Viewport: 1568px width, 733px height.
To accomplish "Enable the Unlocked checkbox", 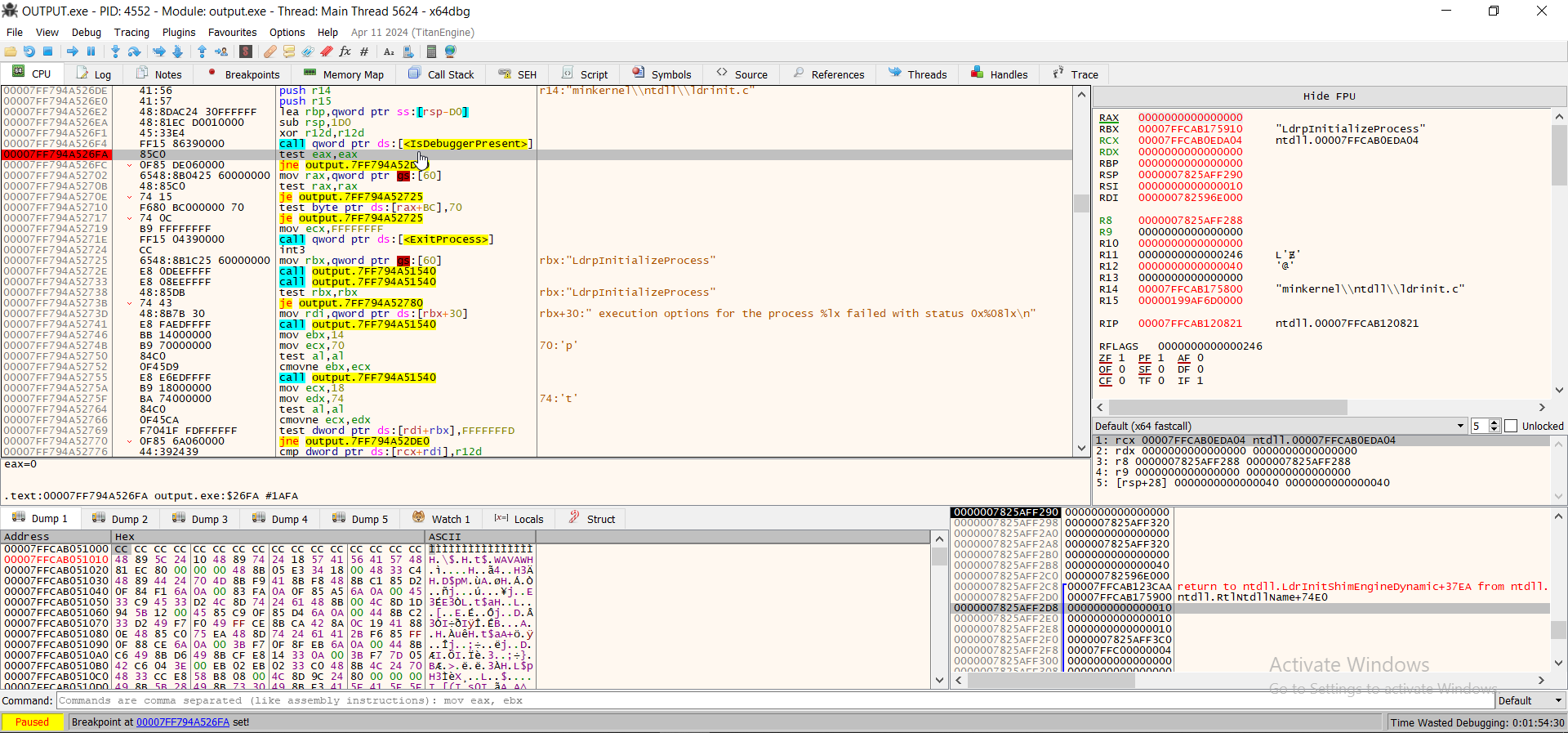I will coord(1511,426).
